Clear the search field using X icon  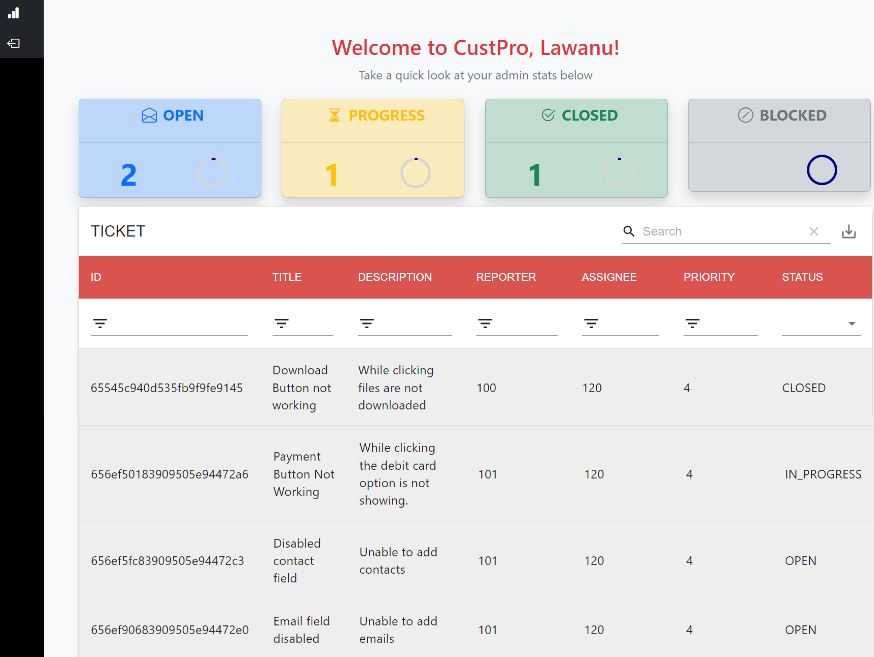click(813, 231)
